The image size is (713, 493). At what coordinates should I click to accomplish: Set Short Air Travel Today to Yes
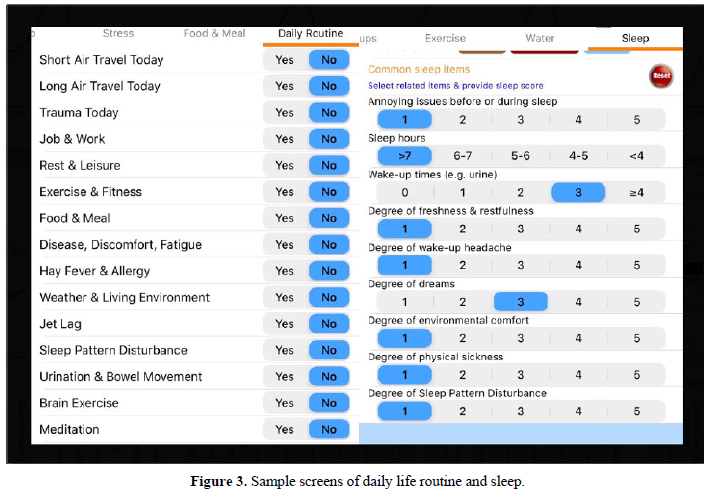click(x=285, y=60)
